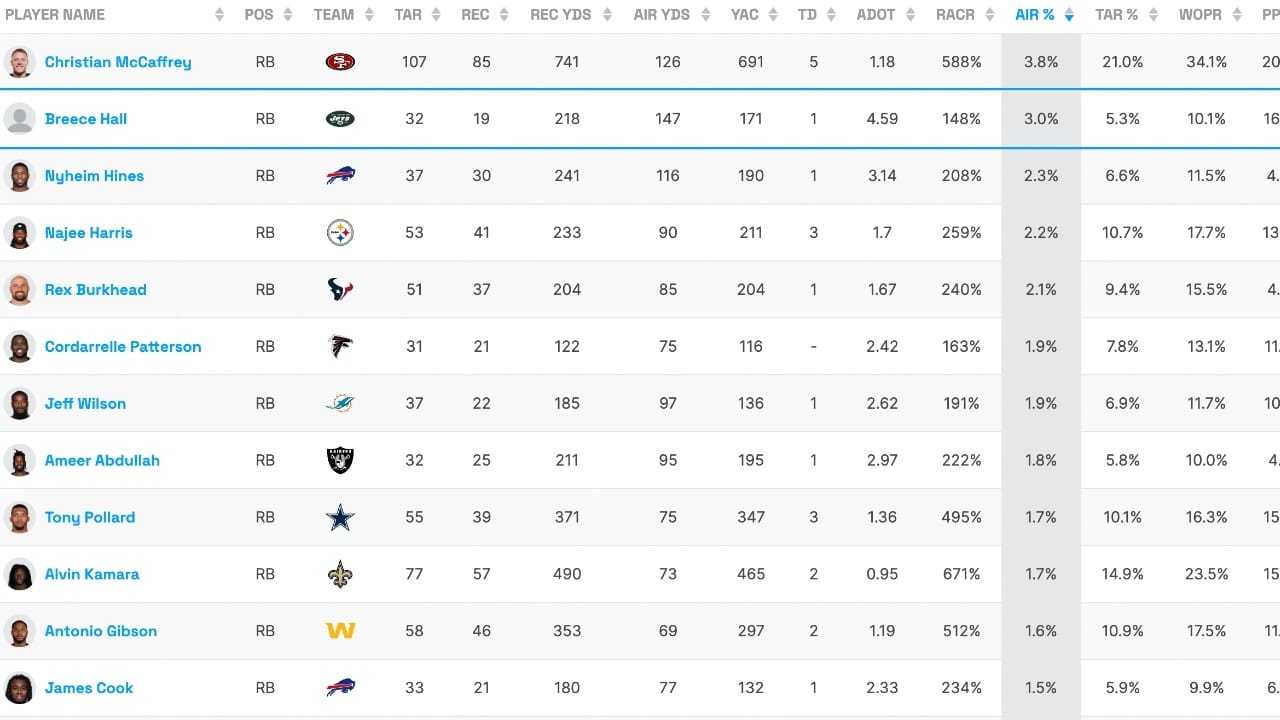Click the Las Vegas Raiders logo
The width and height of the screenshot is (1280, 720).
(340, 461)
